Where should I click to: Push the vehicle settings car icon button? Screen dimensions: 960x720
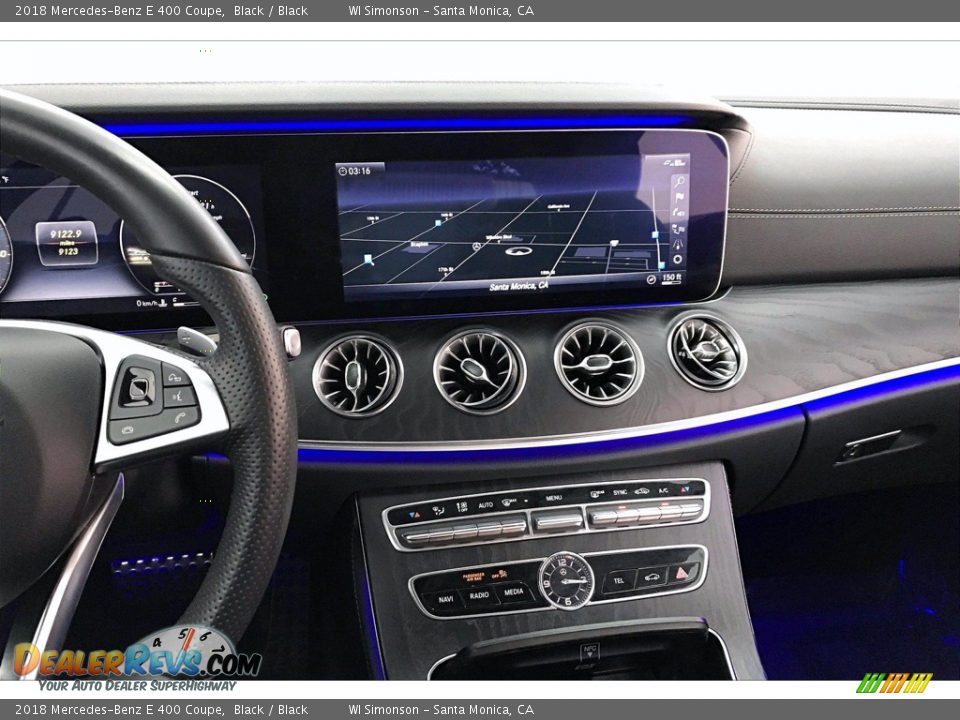[x=652, y=577]
